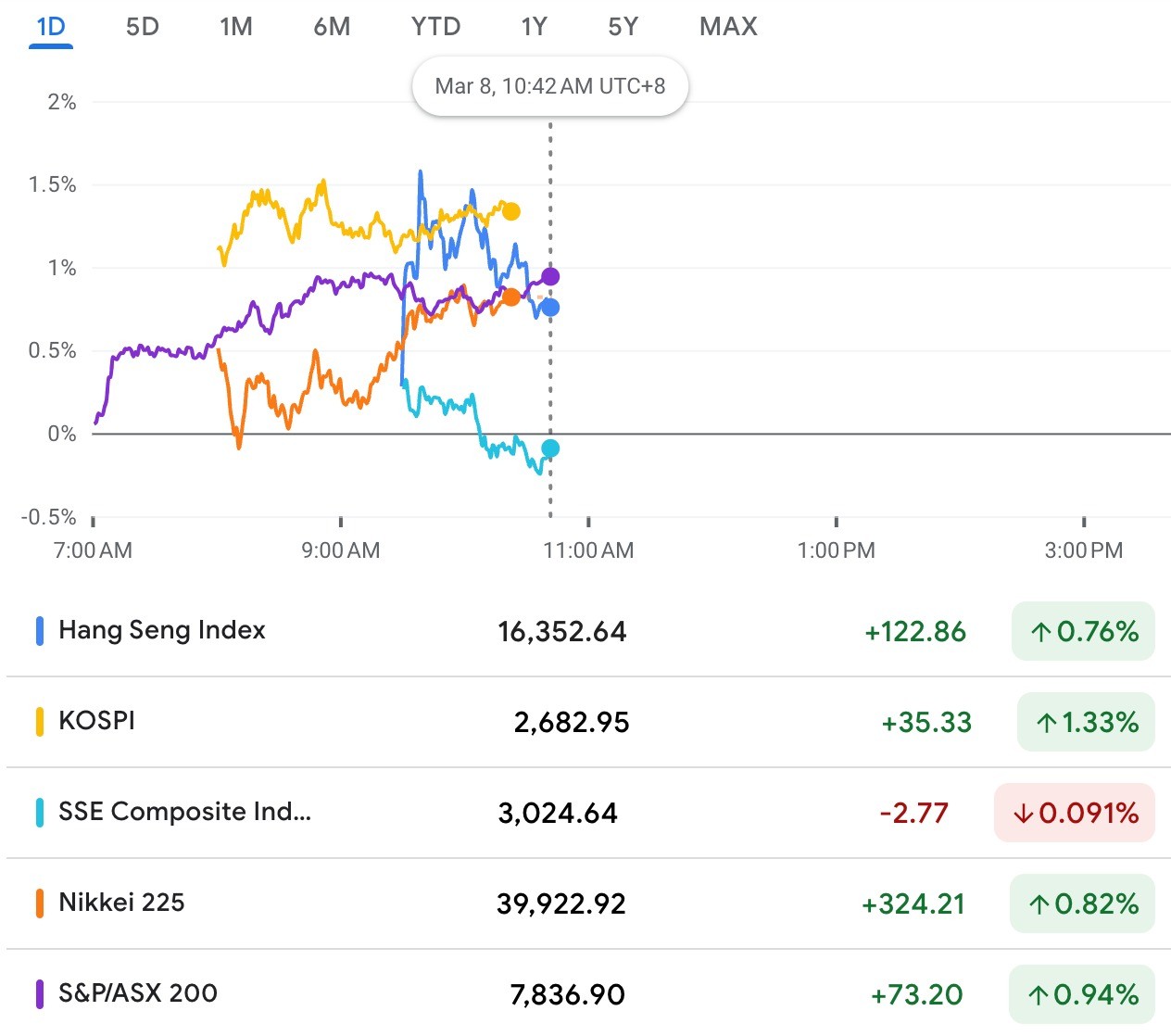The width and height of the screenshot is (1171, 1036).
Task: Open the SSE Composite Index link
Action: (185, 812)
